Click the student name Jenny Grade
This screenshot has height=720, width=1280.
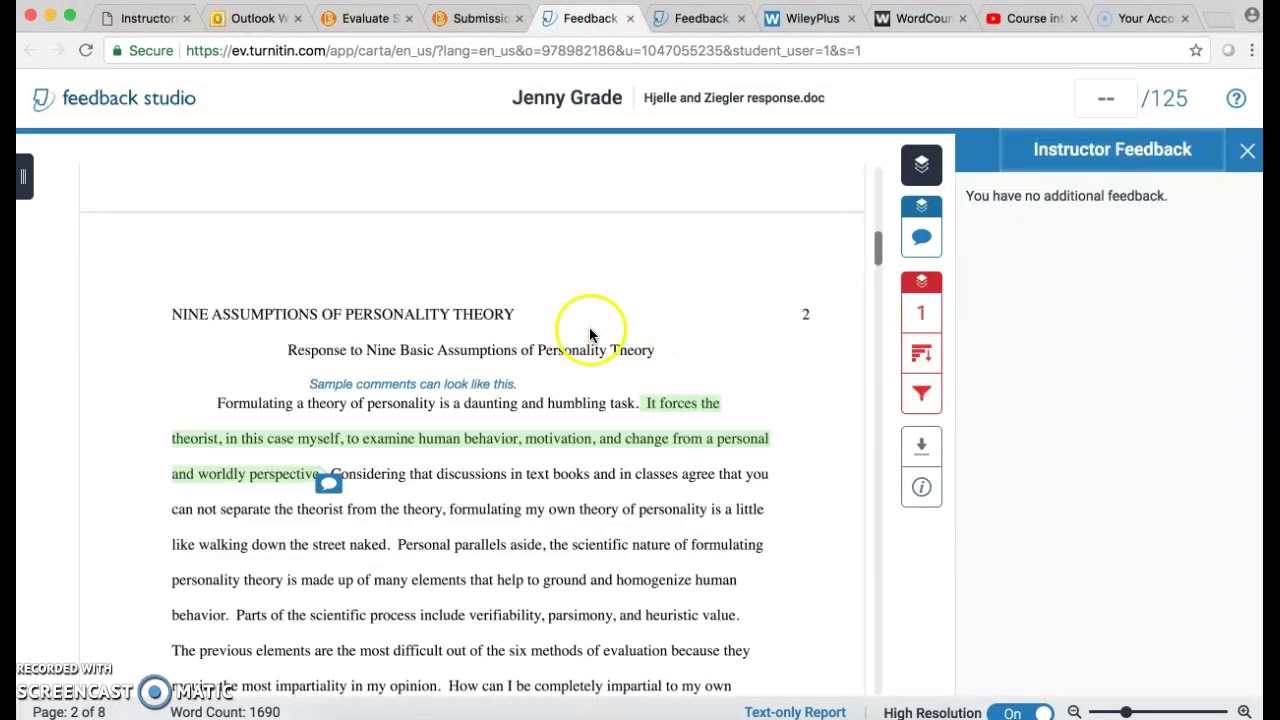tap(567, 98)
